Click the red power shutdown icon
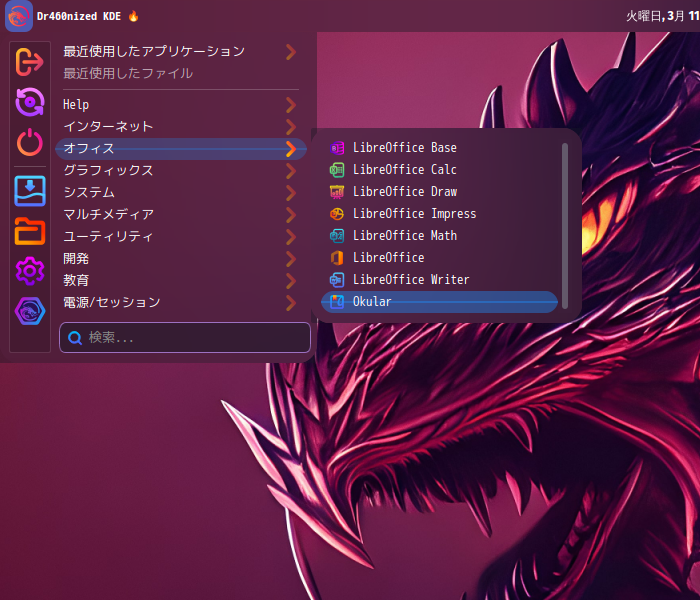This screenshot has height=600, width=700. tap(29, 142)
